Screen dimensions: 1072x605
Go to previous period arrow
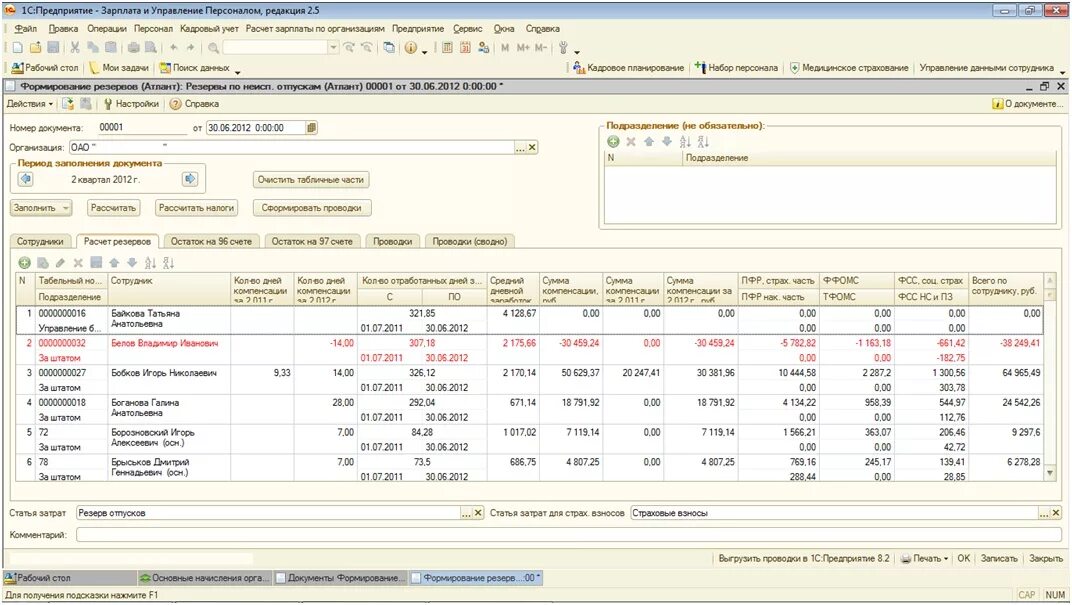tap(26, 179)
